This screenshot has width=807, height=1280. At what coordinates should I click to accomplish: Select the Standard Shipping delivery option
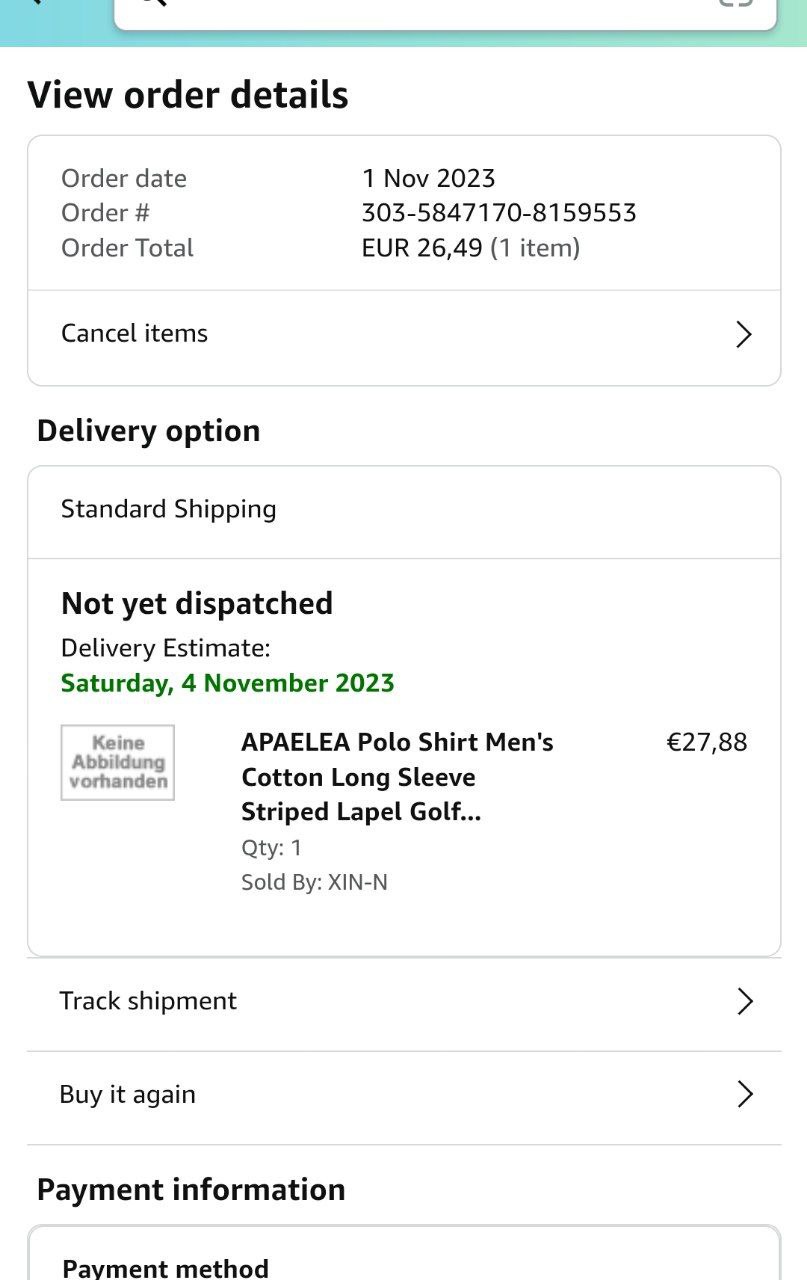[168, 509]
